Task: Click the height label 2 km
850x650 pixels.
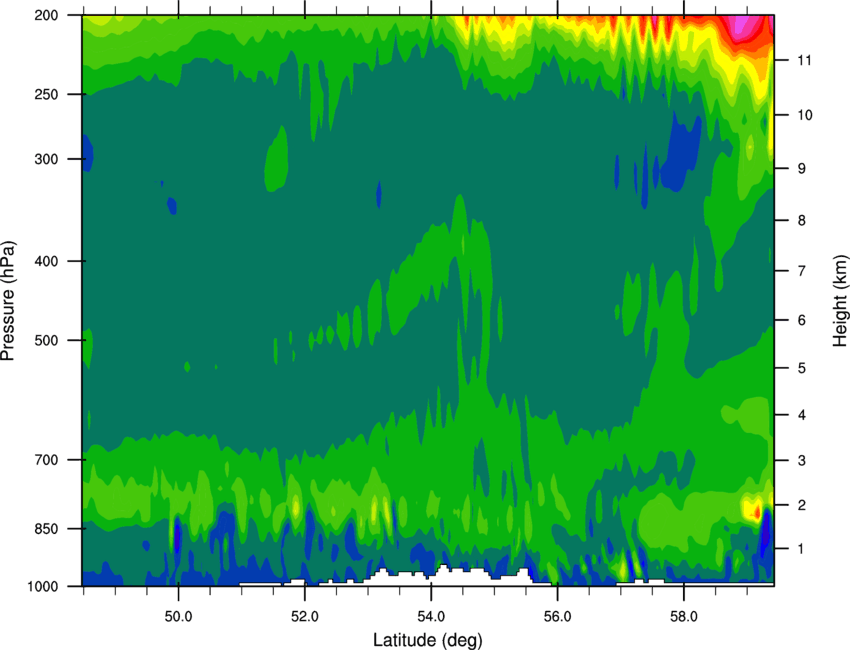Action: [802, 505]
